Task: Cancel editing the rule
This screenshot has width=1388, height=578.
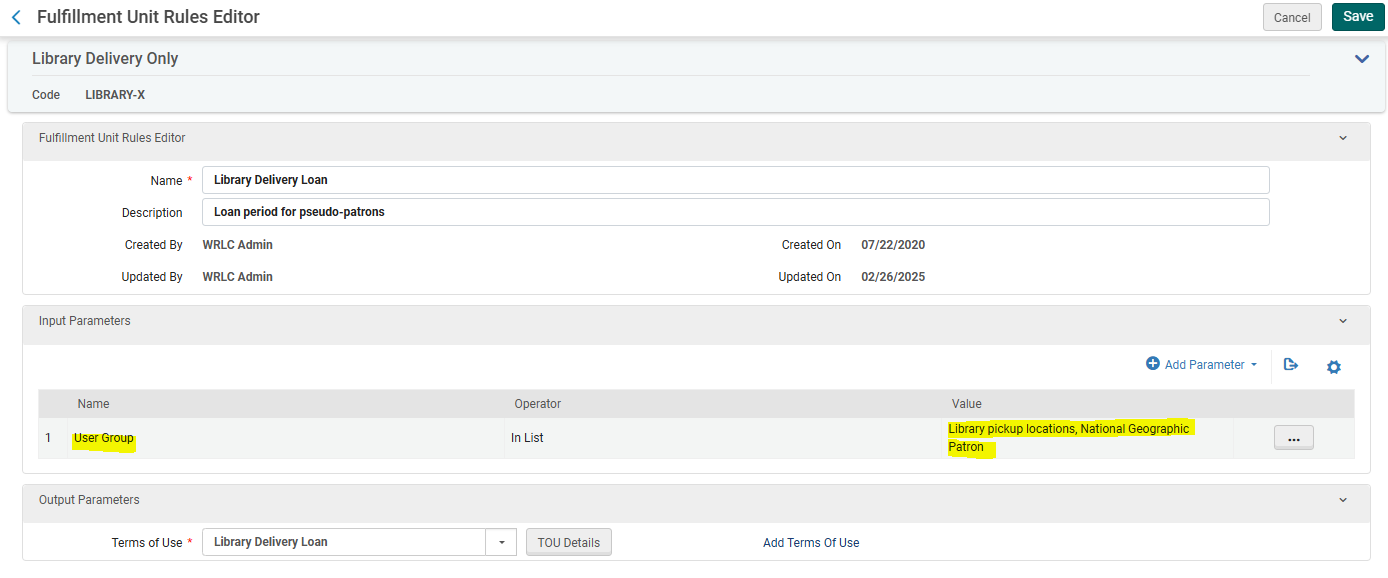Action: coord(1291,16)
